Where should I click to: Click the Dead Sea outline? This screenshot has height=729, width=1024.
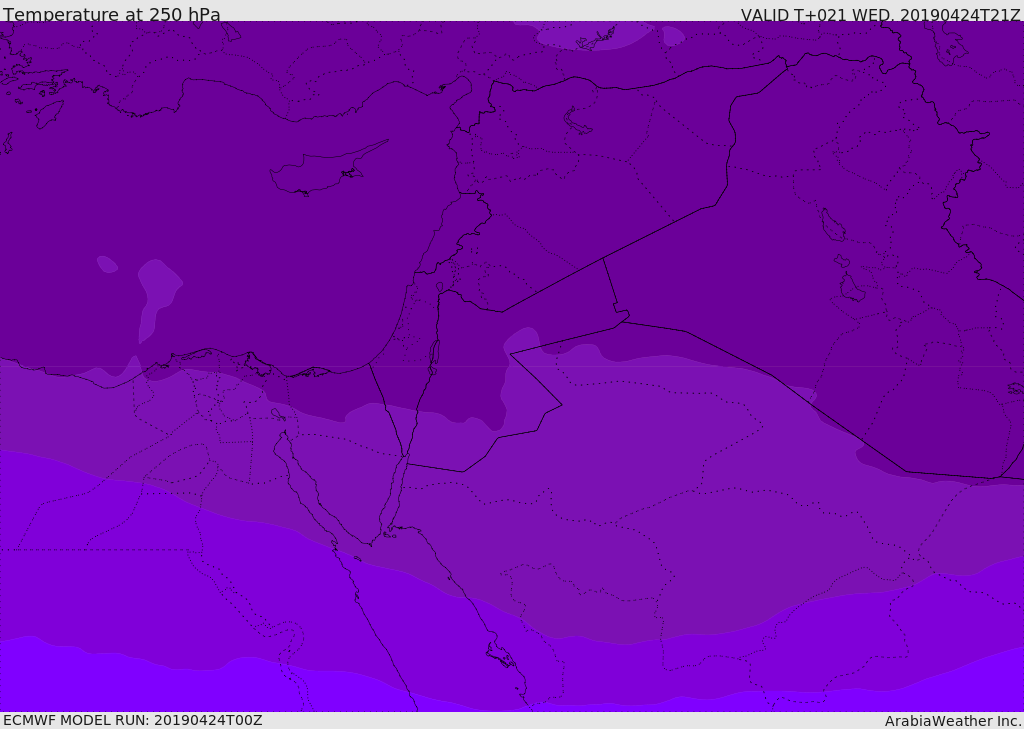434,357
